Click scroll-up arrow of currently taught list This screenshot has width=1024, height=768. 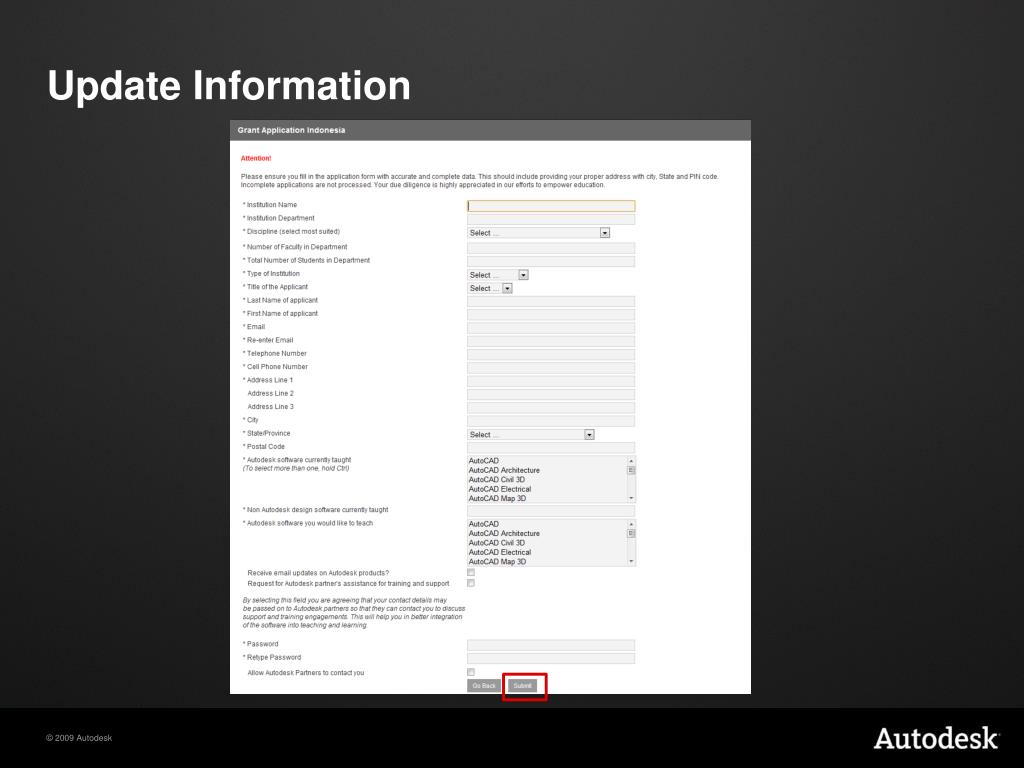631,461
